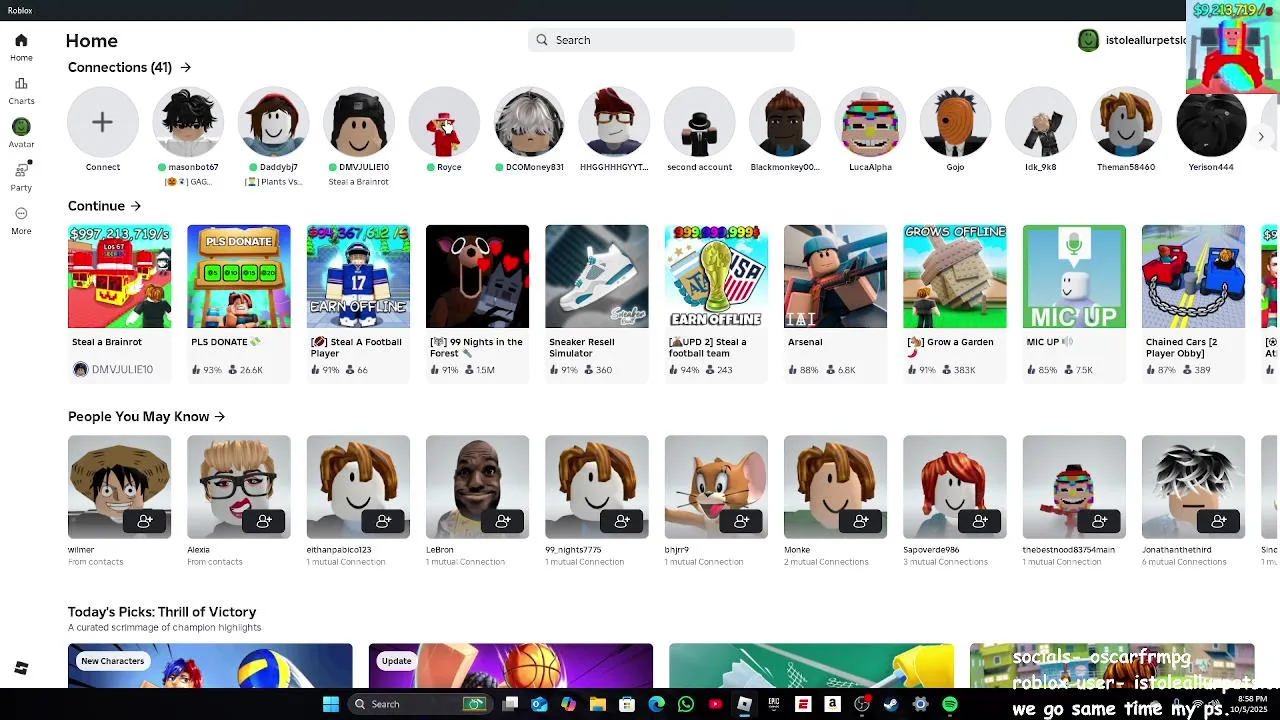Add wilmer as a connection
Screen dimensions: 1280x720
tap(145, 521)
